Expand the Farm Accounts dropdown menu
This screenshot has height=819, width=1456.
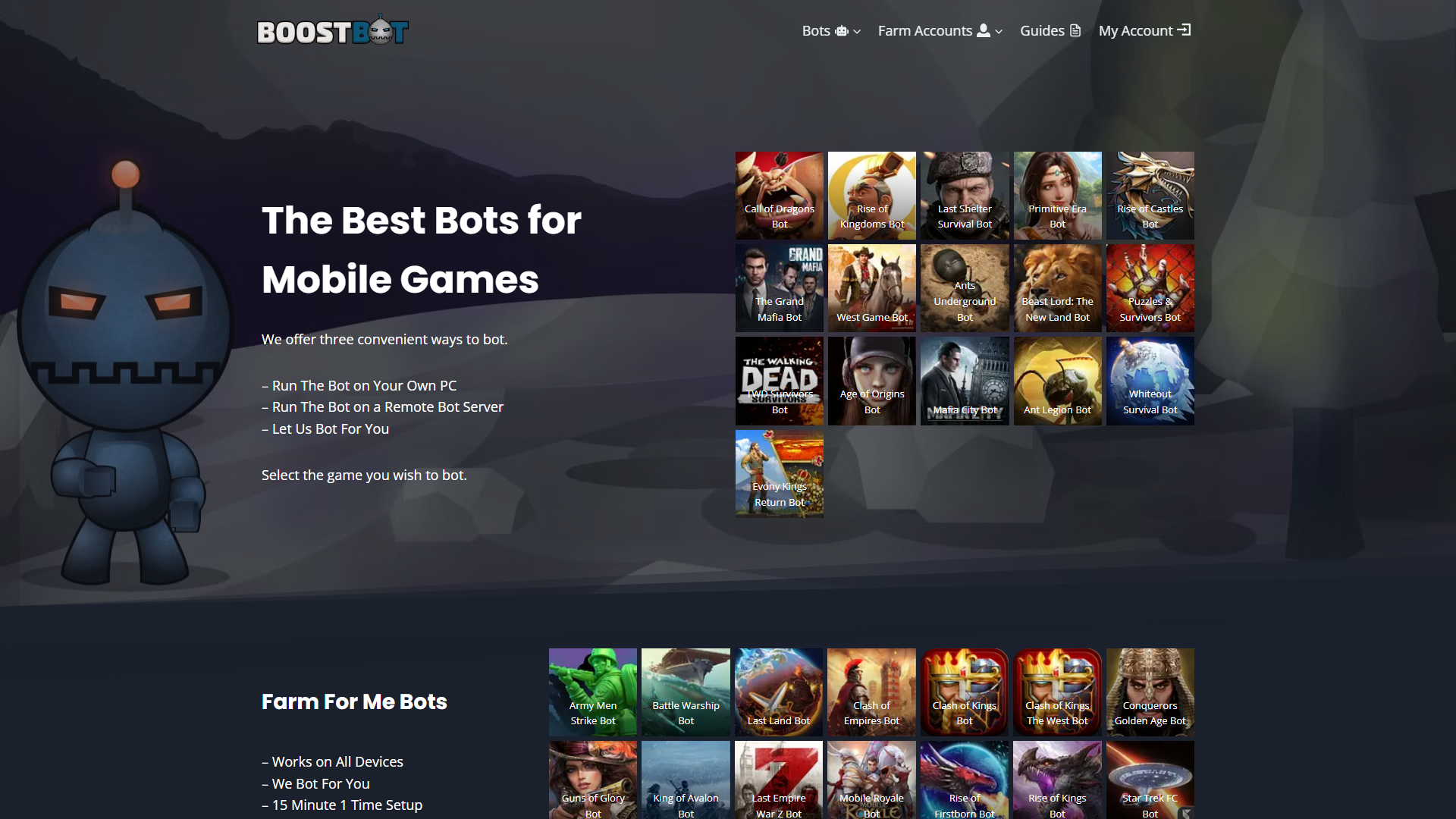coord(940,31)
